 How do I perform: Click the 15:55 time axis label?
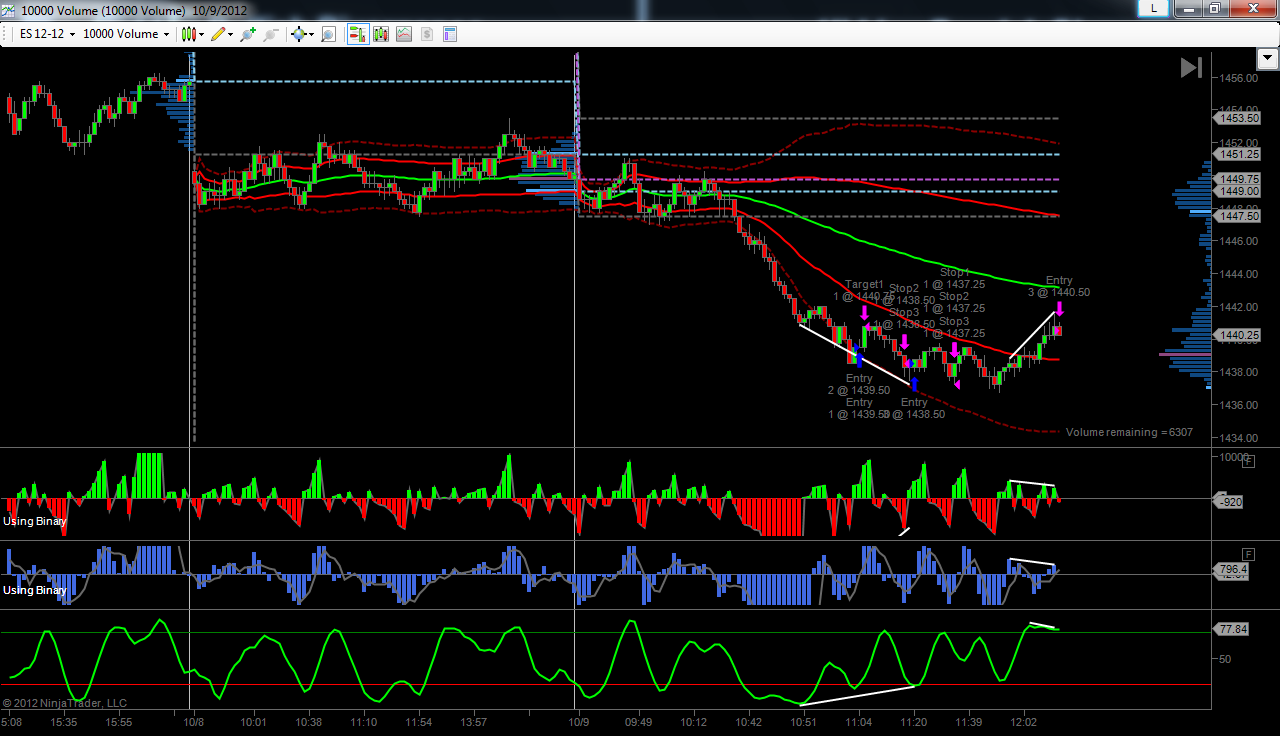click(x=118, y=722)
